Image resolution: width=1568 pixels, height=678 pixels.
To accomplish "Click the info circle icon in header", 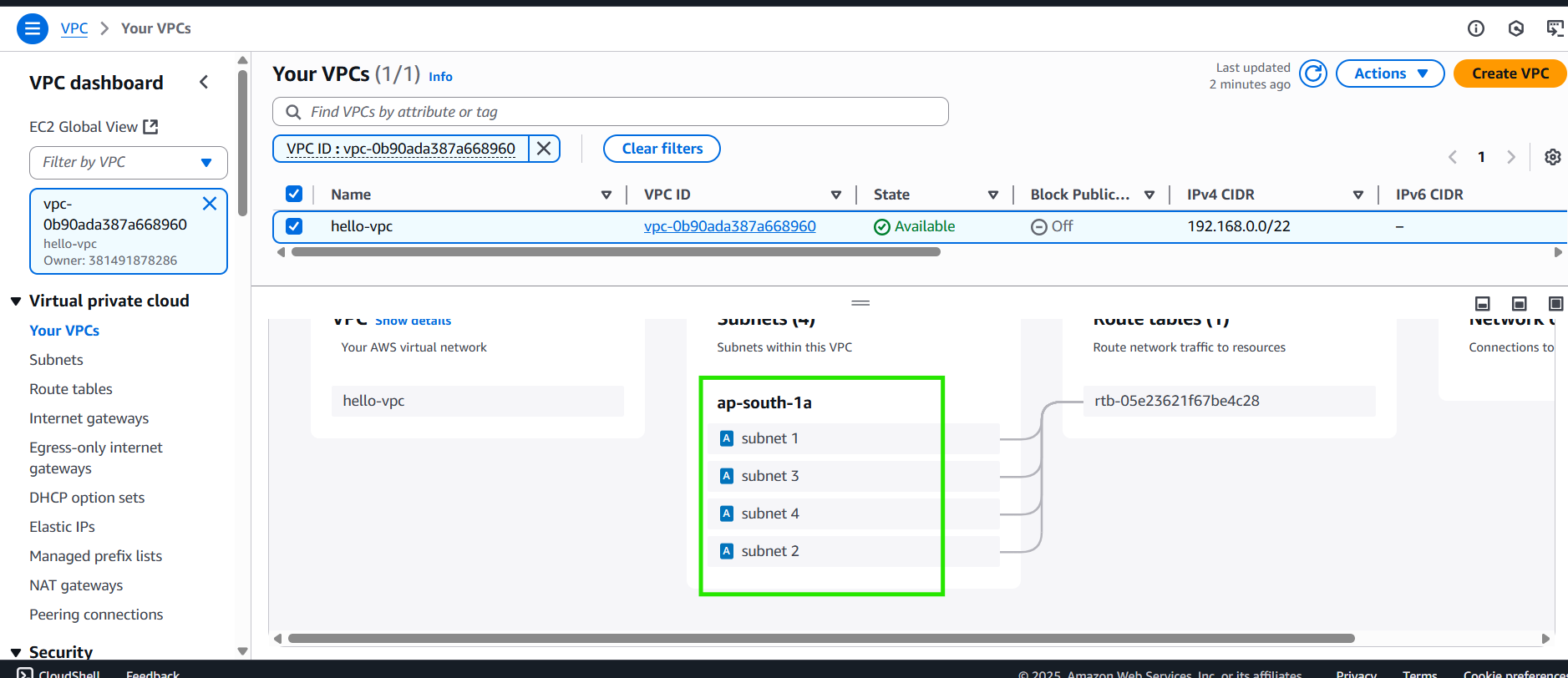I will [x=1476, y=28].
